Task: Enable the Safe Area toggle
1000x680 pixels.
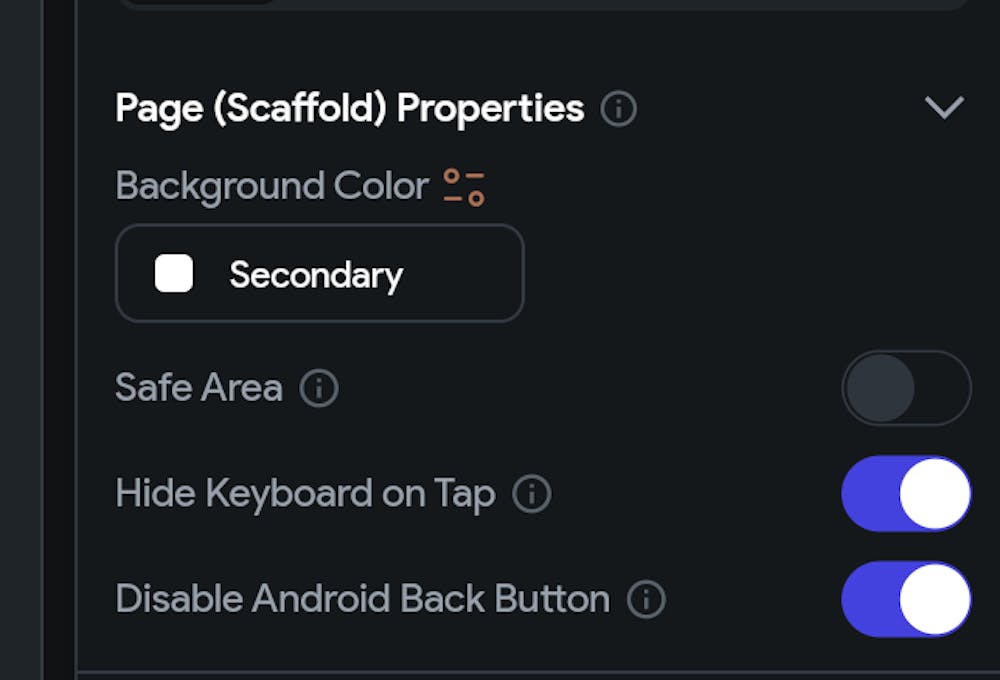Action: (906, 388)
